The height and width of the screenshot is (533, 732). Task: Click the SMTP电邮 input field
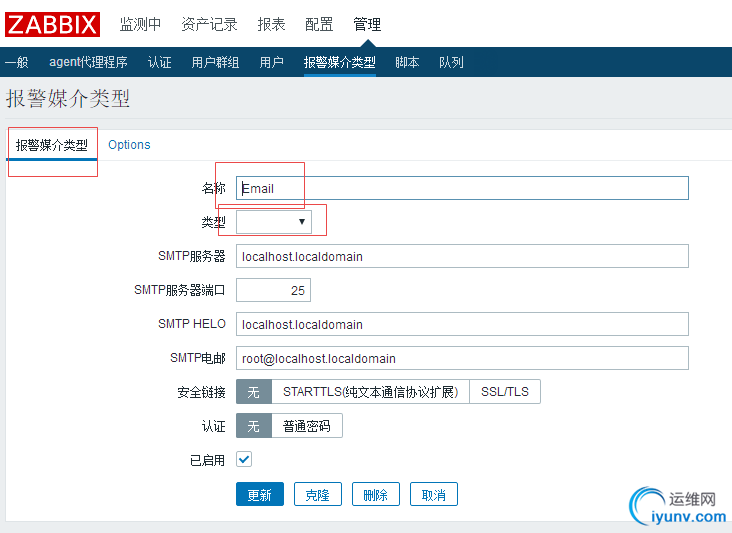[x=462, y=358]
